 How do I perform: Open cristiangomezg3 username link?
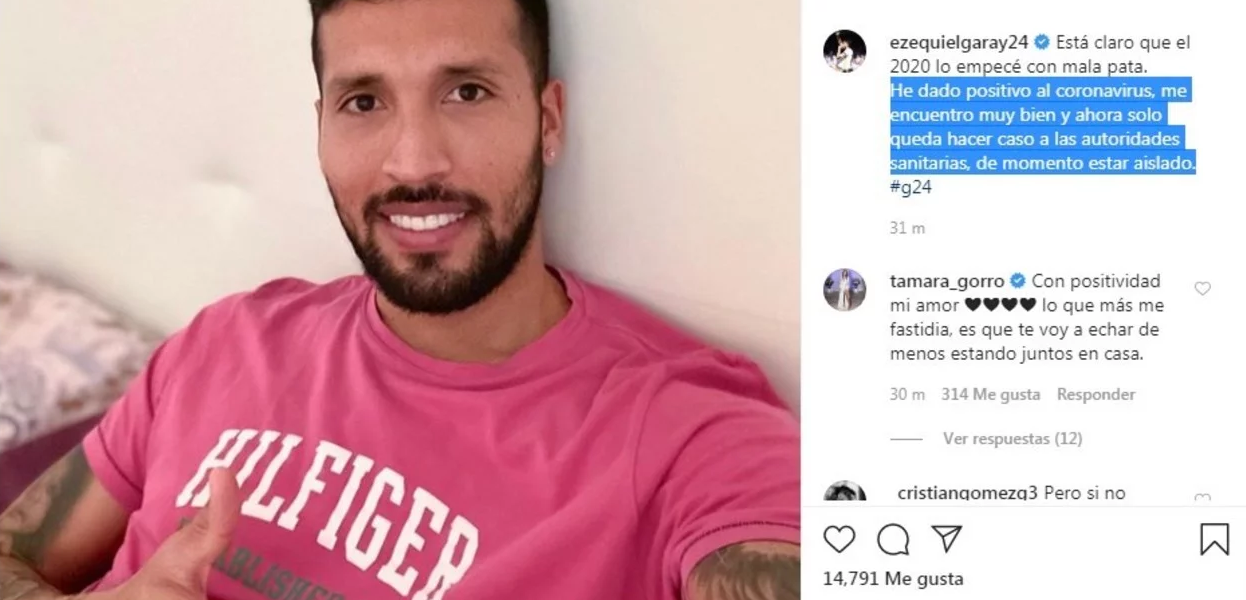coord(968,493)
